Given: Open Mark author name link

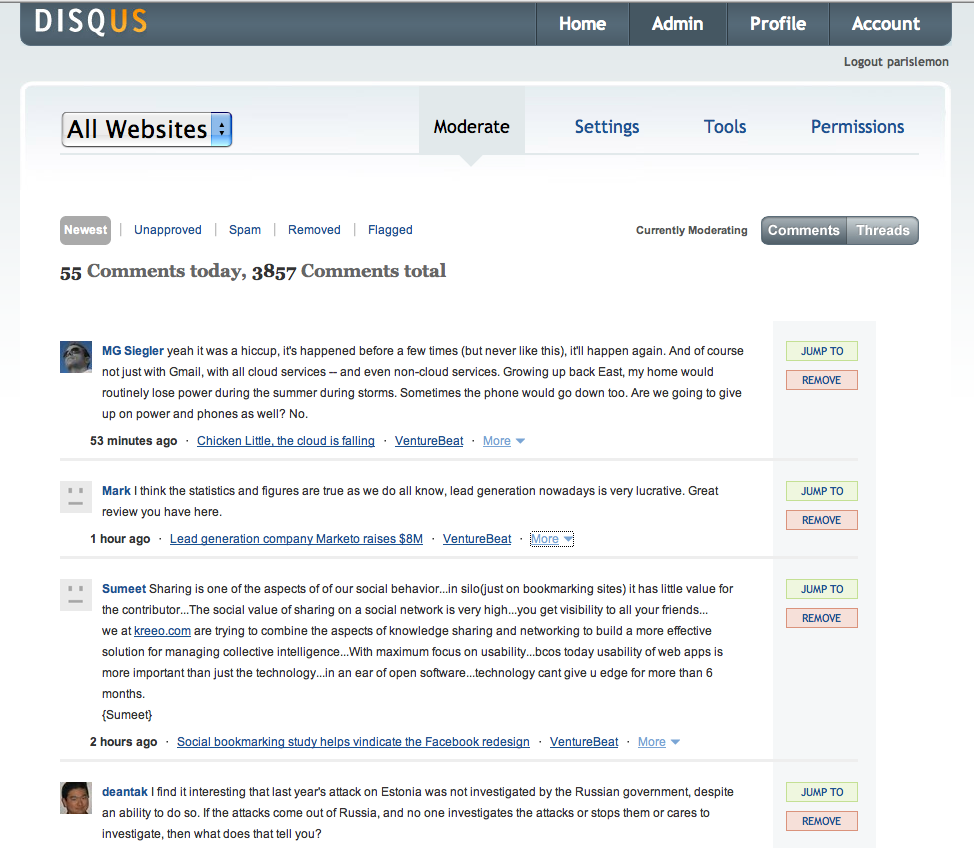Looking at the screenshot, I should [116, 491].
